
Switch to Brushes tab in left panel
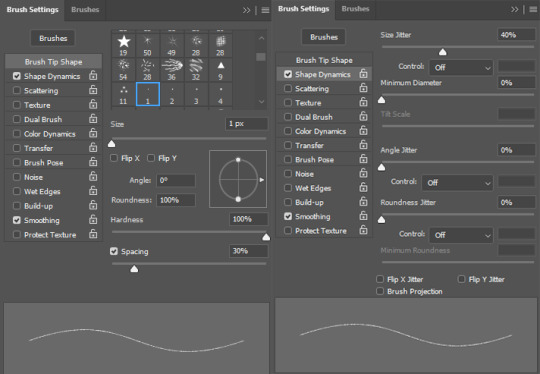point(85,9)
